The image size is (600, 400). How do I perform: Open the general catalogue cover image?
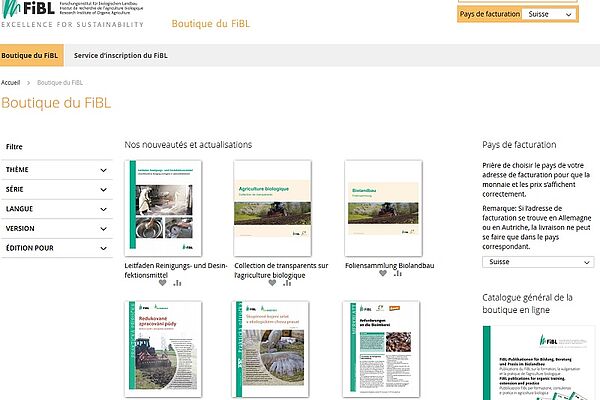539,363
